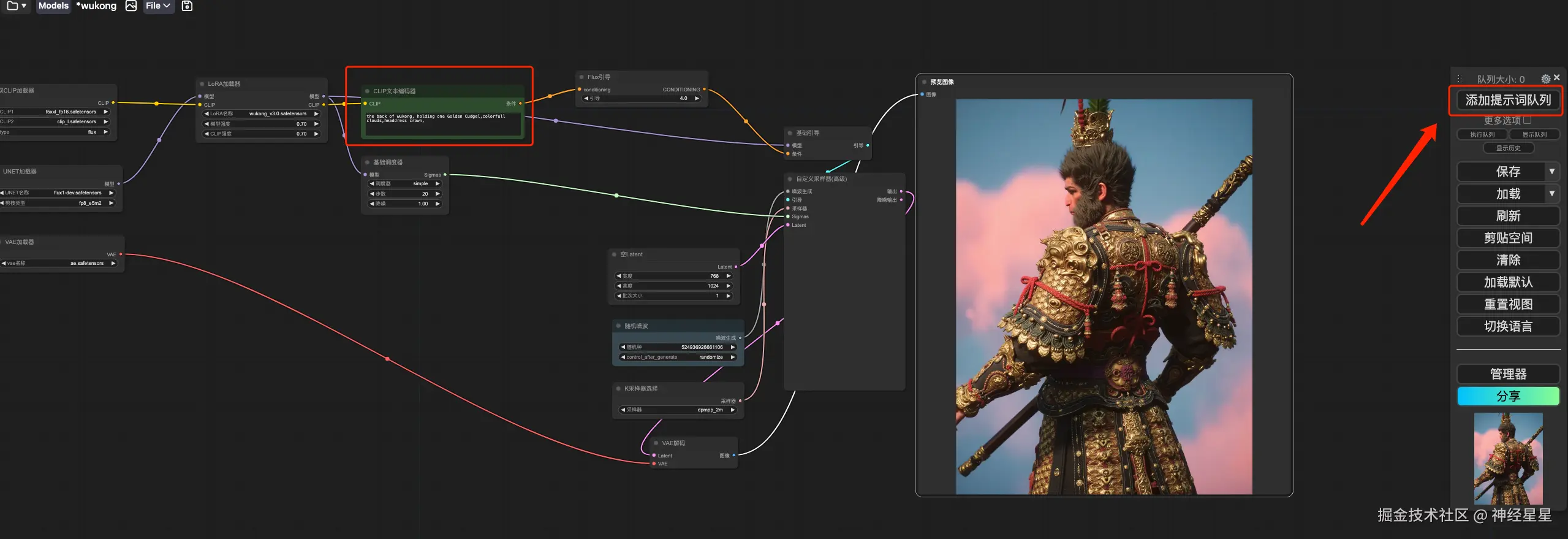This screenshot has width=1568, height=539.
Task: Click the 显示历史 button
Action: pyautogui.click(x=1508, y=148)
